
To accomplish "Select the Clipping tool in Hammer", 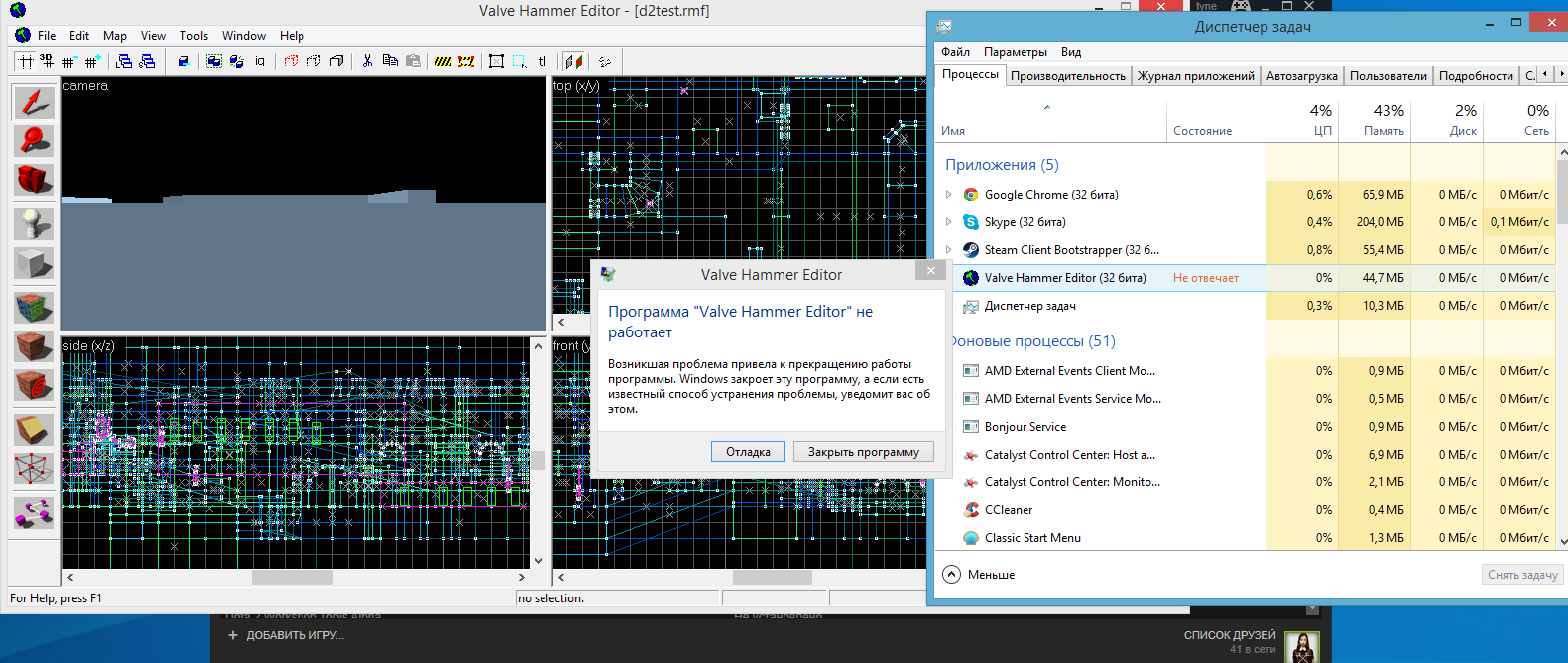I will coord(34,429).
